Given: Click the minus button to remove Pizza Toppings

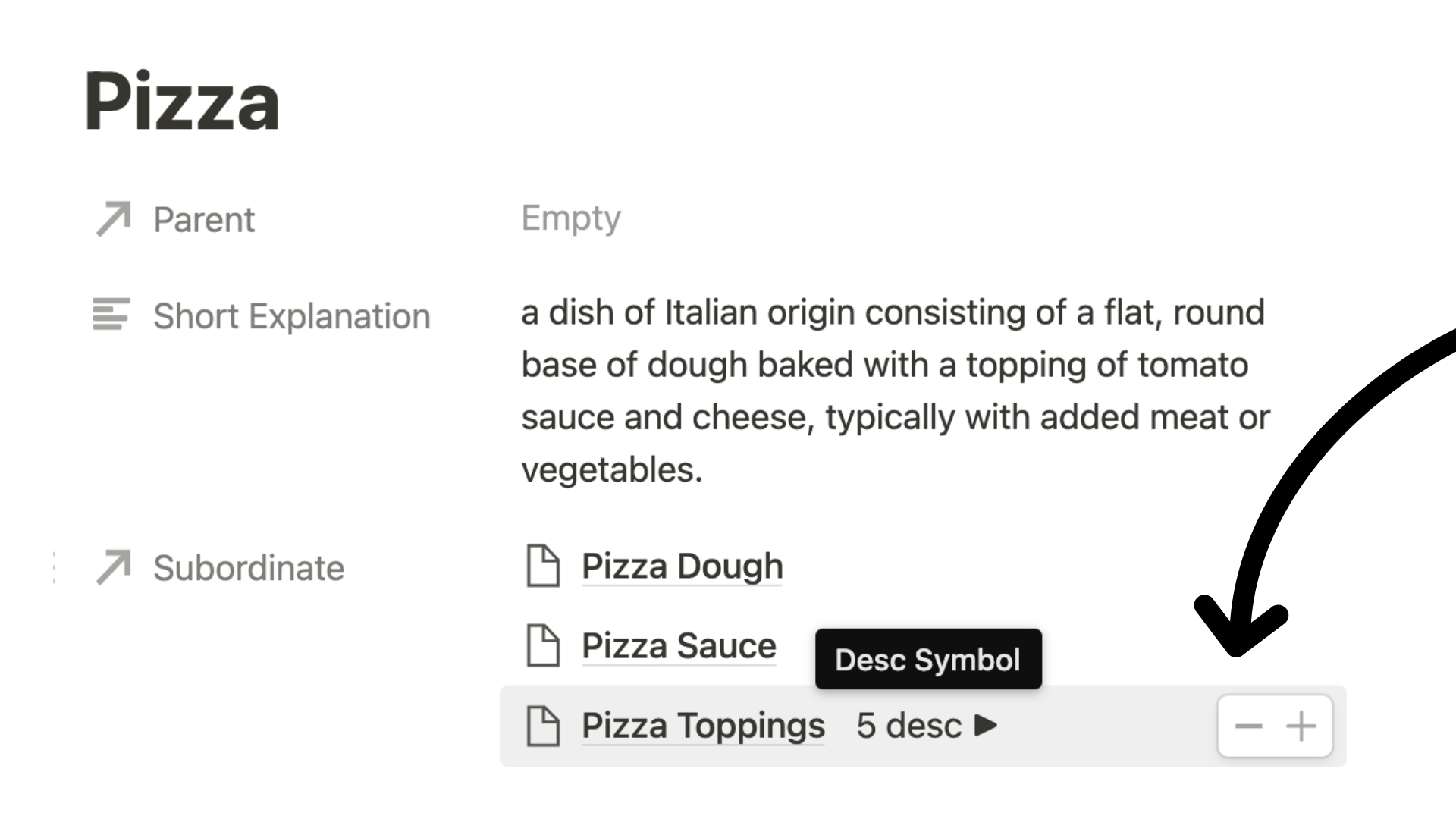Looking at the screenshot, I should coord(1248,726).
